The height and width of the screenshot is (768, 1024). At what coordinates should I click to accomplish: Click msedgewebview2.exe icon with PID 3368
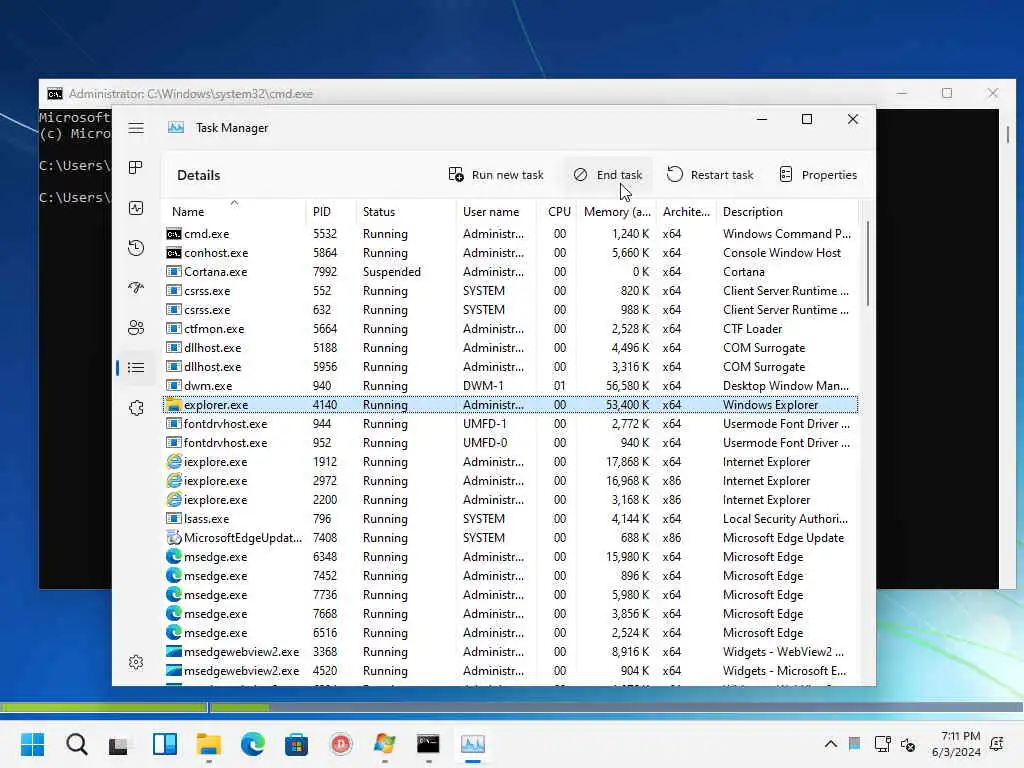[174, 651]
